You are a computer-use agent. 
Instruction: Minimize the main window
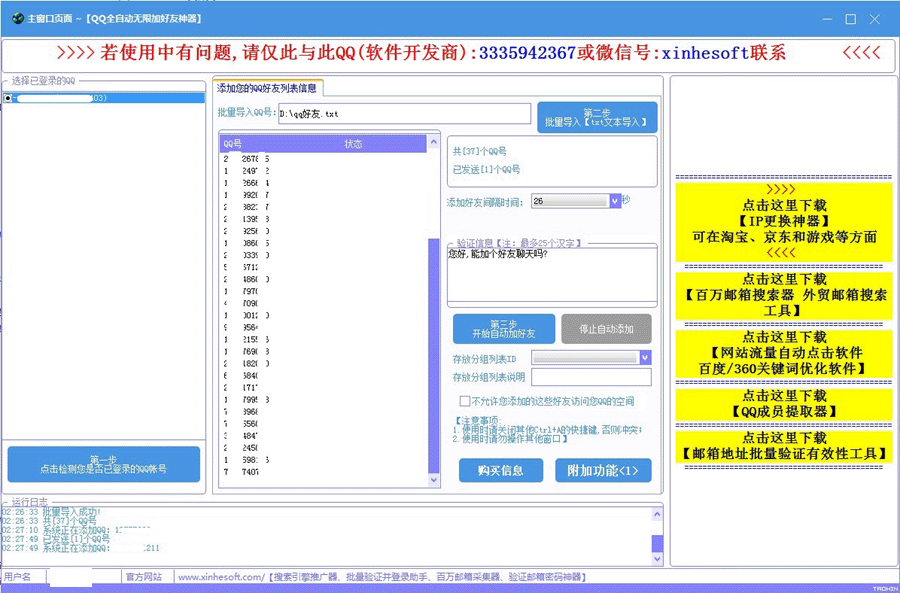827,19
